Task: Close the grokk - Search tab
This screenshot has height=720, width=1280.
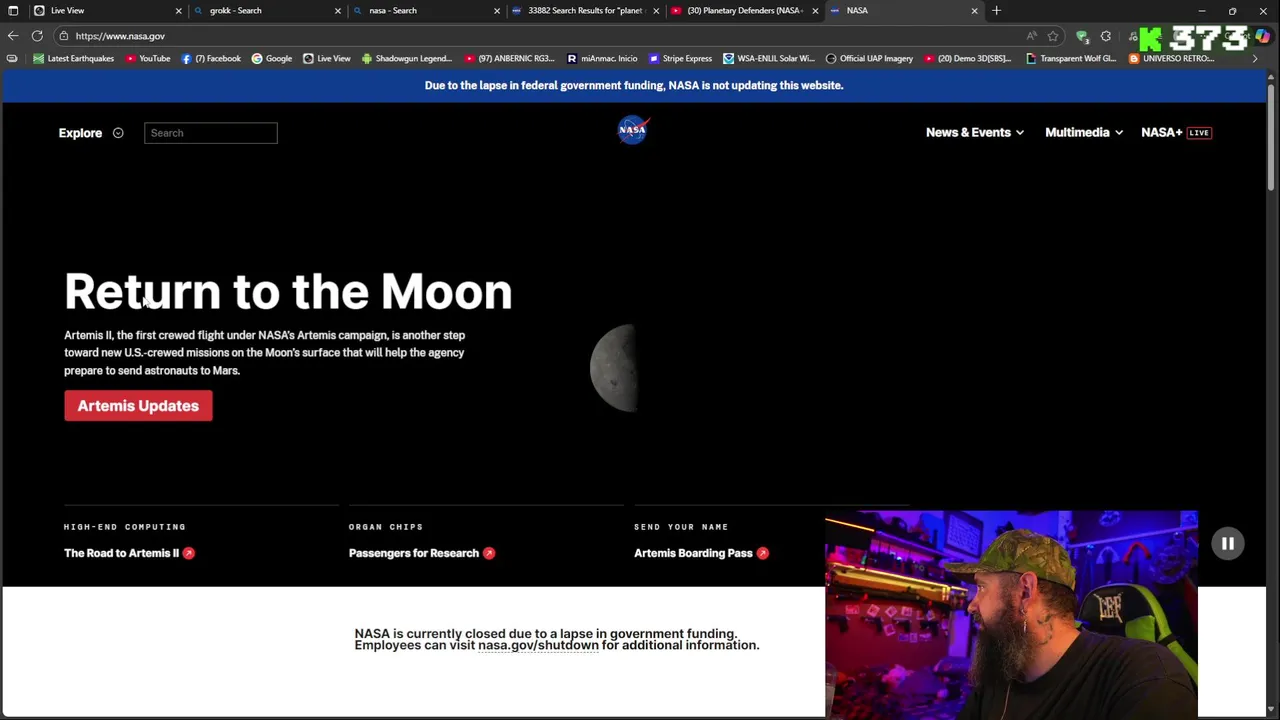Action: 338,10
